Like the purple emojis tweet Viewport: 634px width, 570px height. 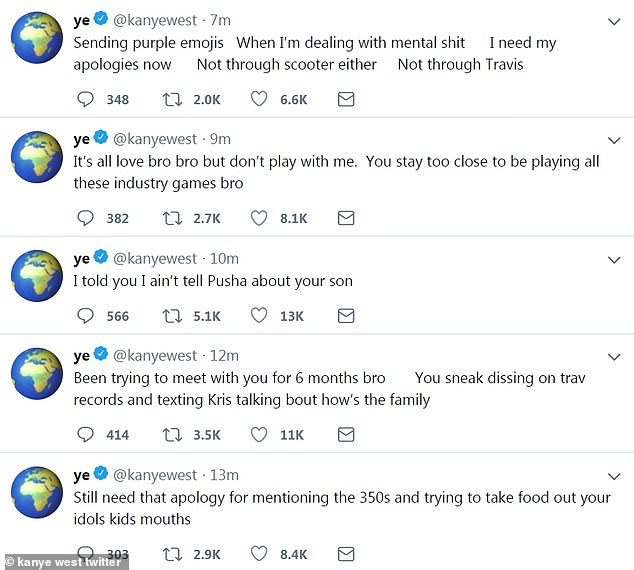click(x=259, y=99)
